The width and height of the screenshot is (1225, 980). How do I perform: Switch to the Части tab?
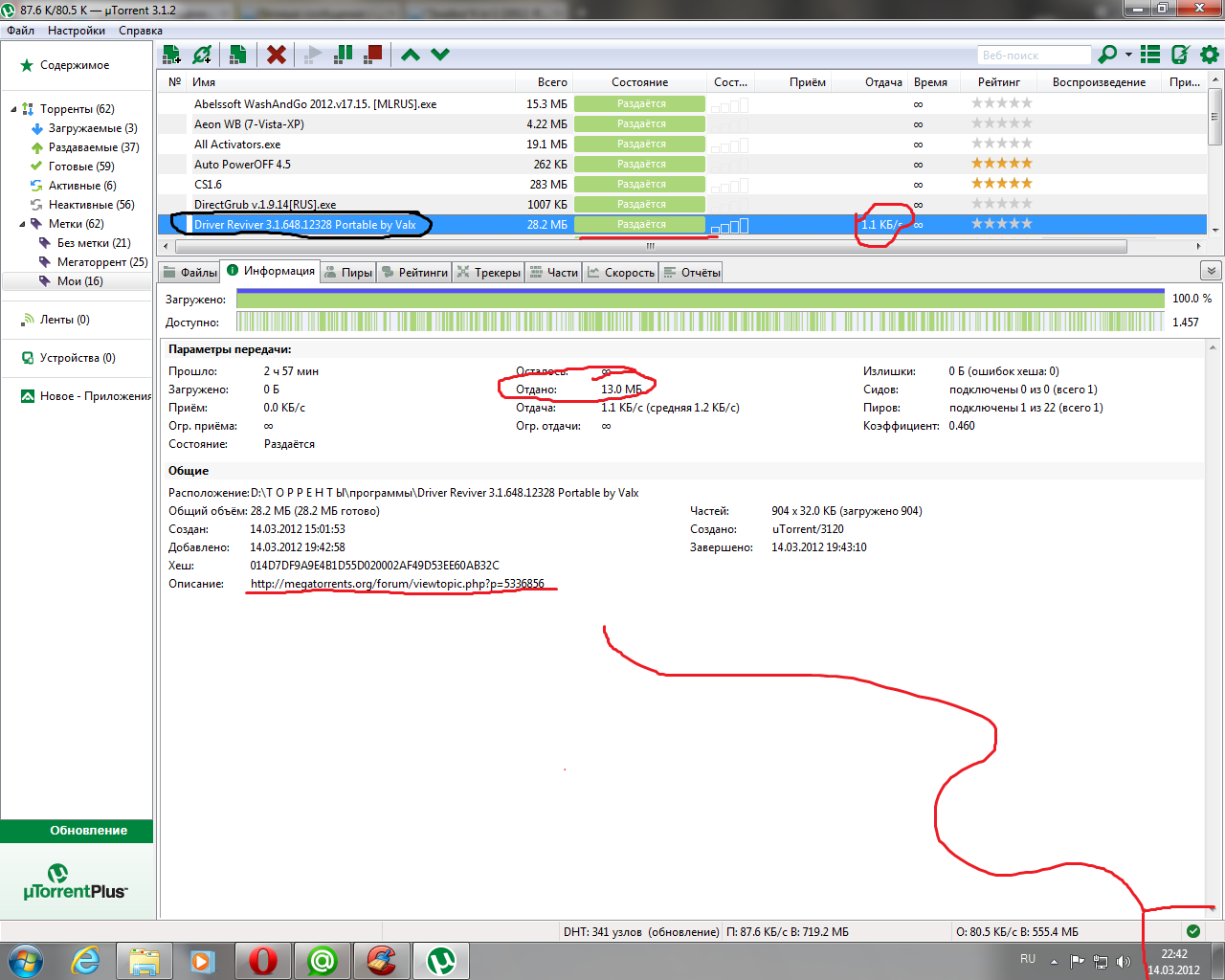pos(553,273)
